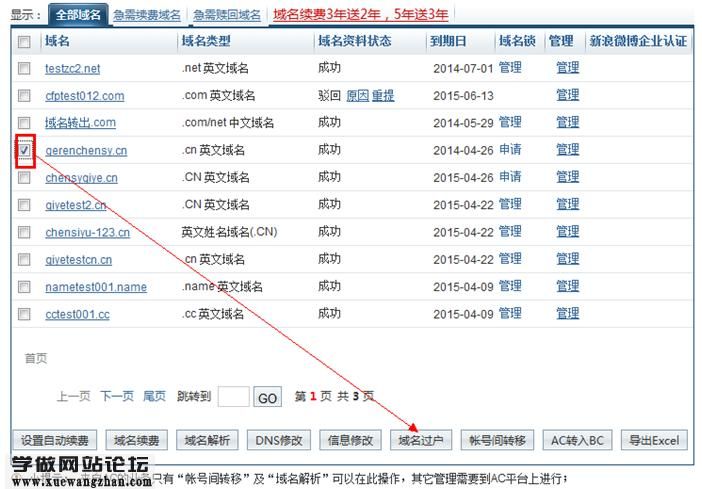Open the 管理 column link for cctest001.cc
Screen dimensions: 702x489
pos(567,313)
